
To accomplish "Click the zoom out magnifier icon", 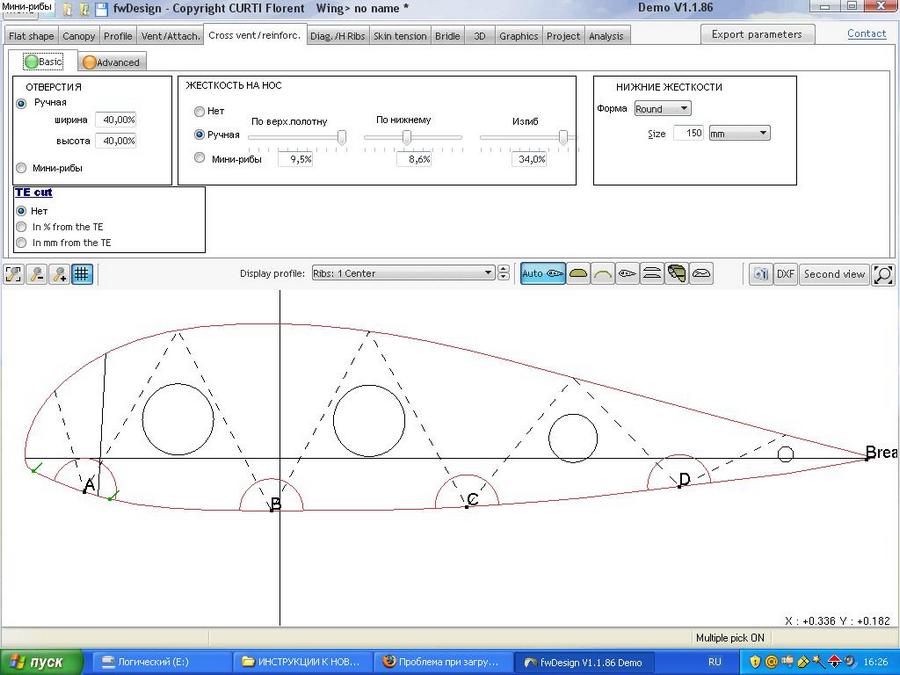I will point(37,274).
